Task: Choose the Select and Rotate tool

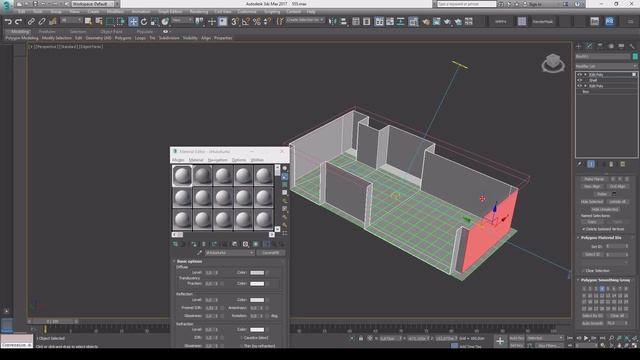Action: click(x=144, y=22)
